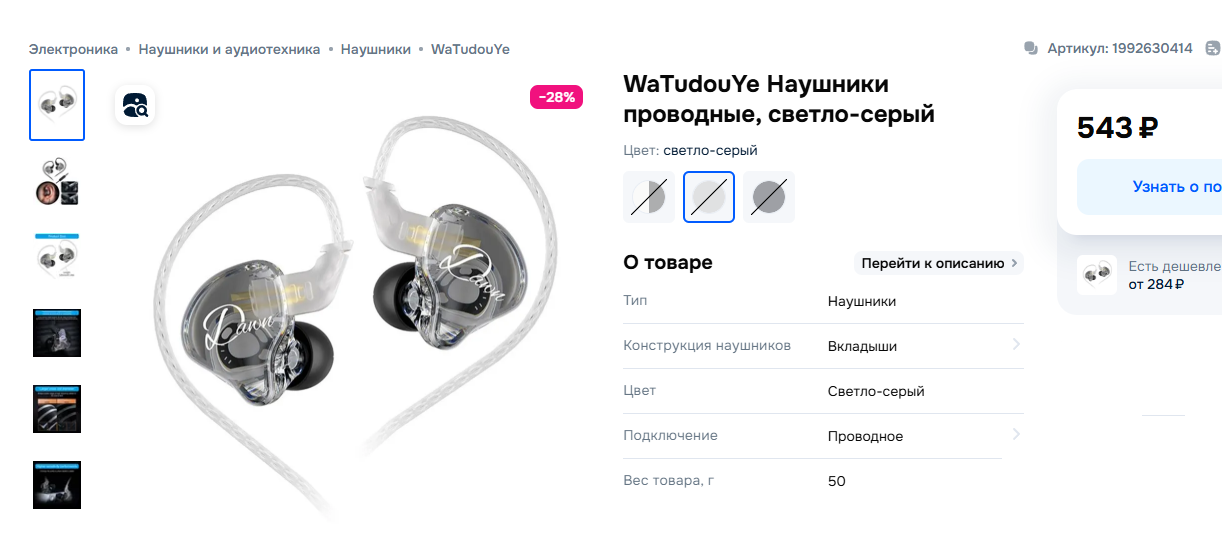
Task: Click the -28% discount badge
Action: click(556, 97)
